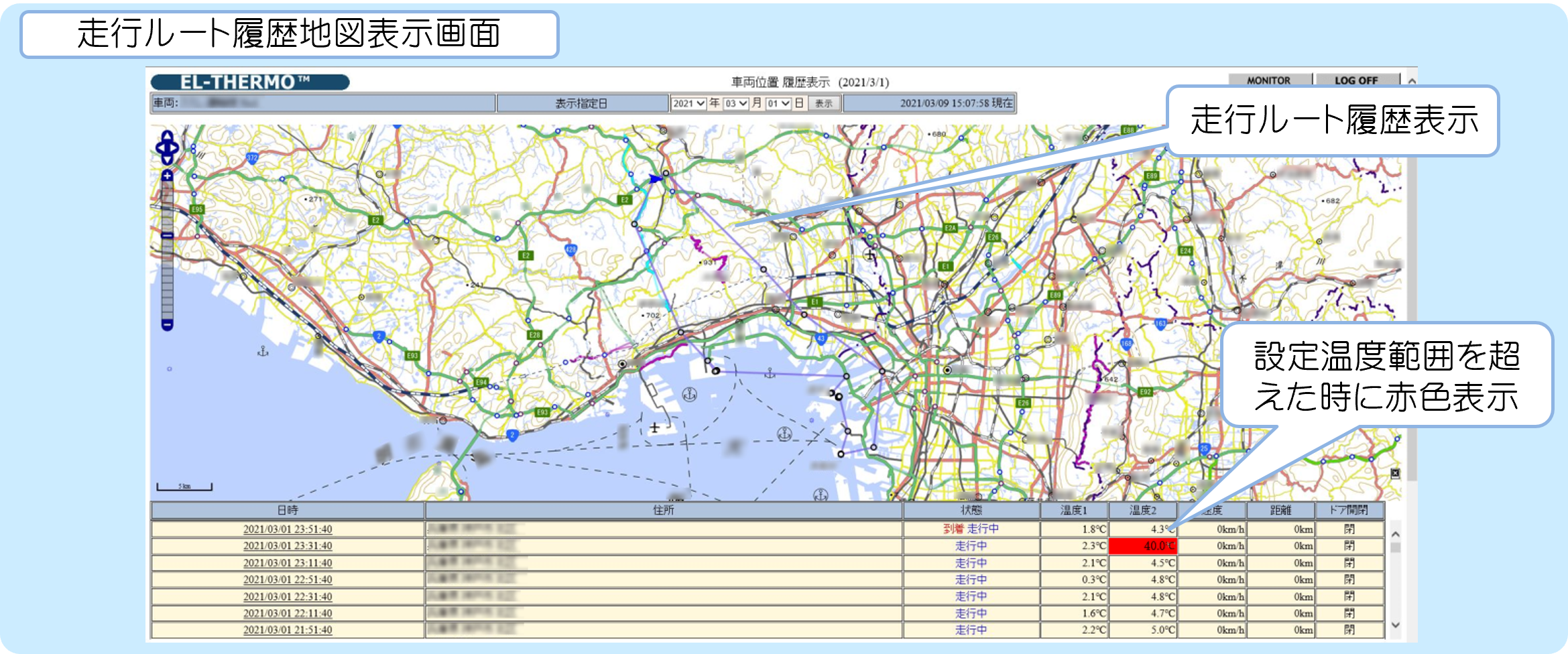This screenshot has height=654, width=1568.
Task: Click the history table scroll up arrow
Action: (x=1395, y=534)
